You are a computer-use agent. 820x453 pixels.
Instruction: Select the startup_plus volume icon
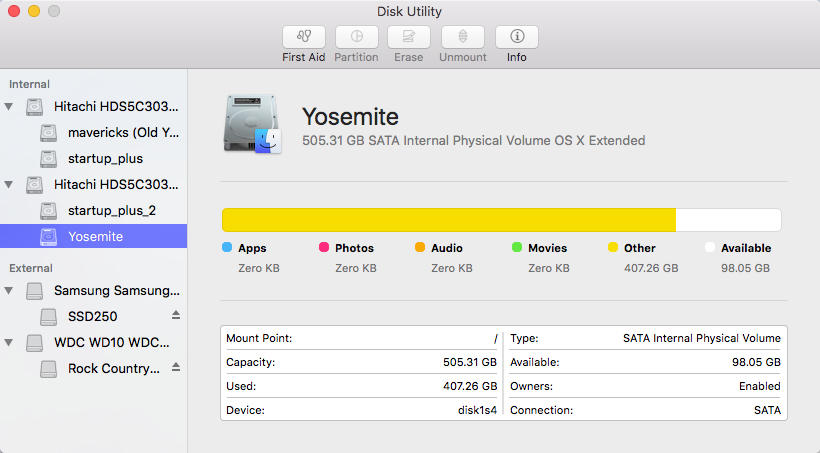click(x=49, y=158)
